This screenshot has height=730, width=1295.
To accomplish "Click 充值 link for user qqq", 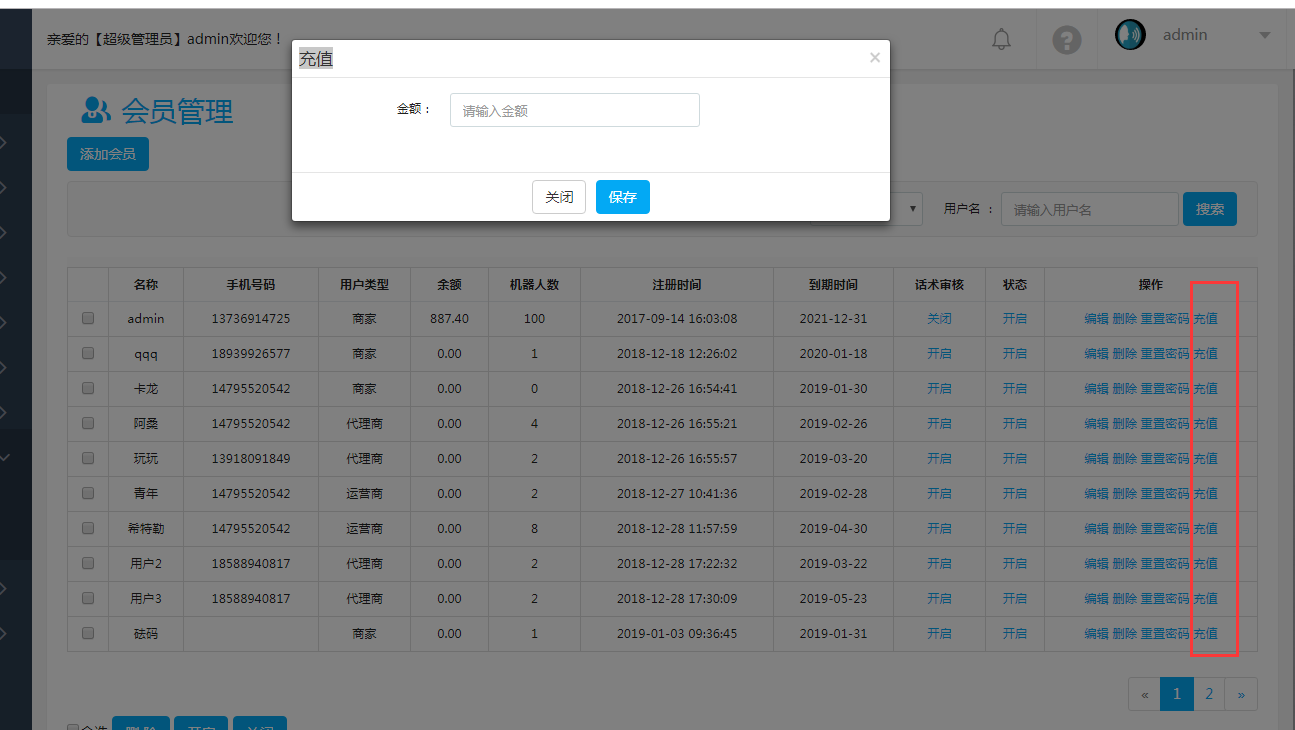I will [x=1205, y=353].
